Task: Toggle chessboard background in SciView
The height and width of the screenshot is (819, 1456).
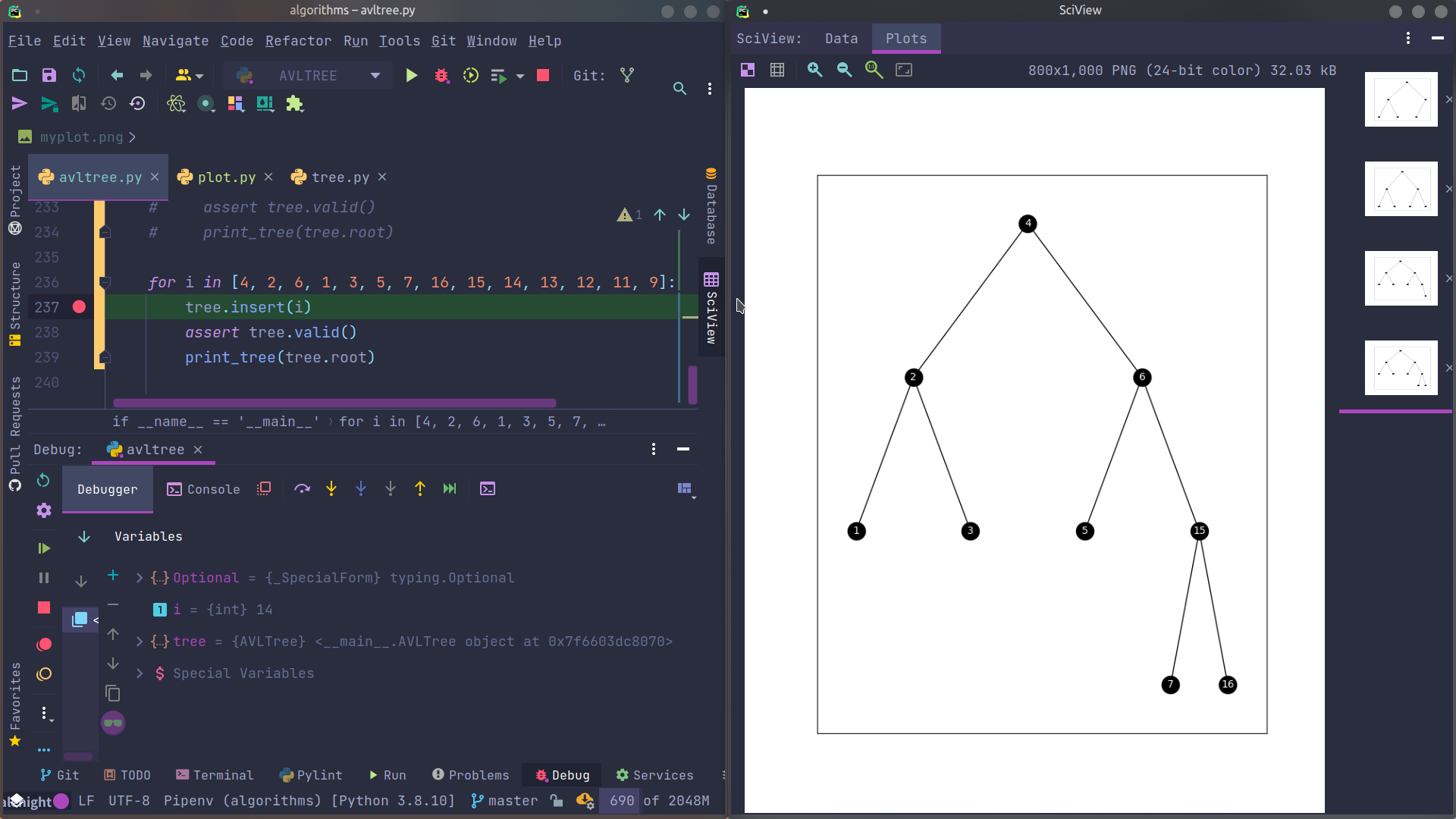Action: click(x=748, y=70)
